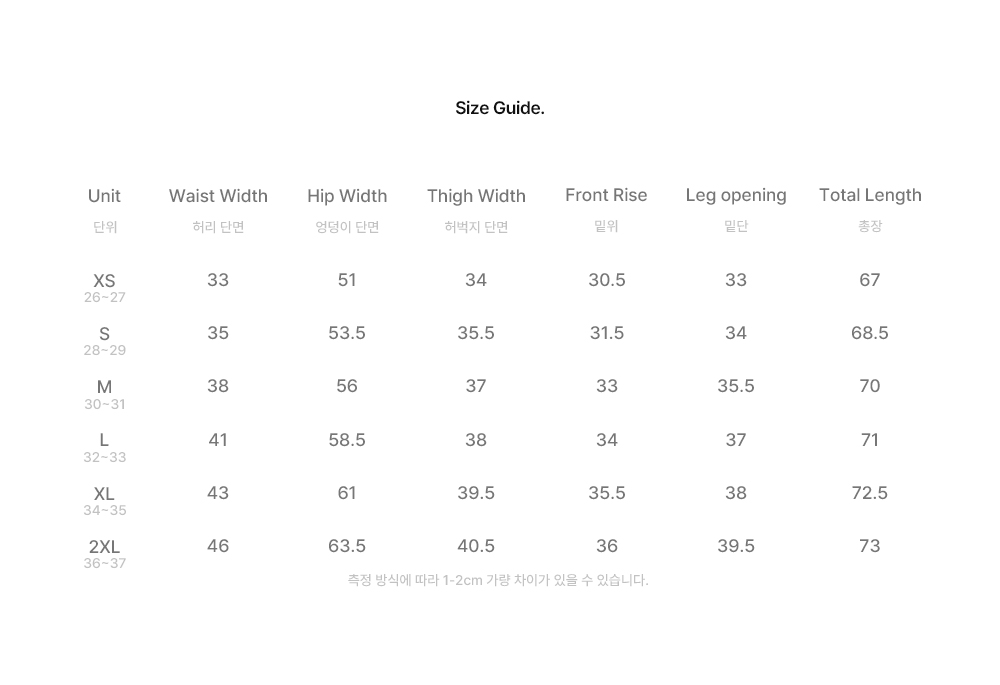Select the S size row label

(x=105, y=334)
